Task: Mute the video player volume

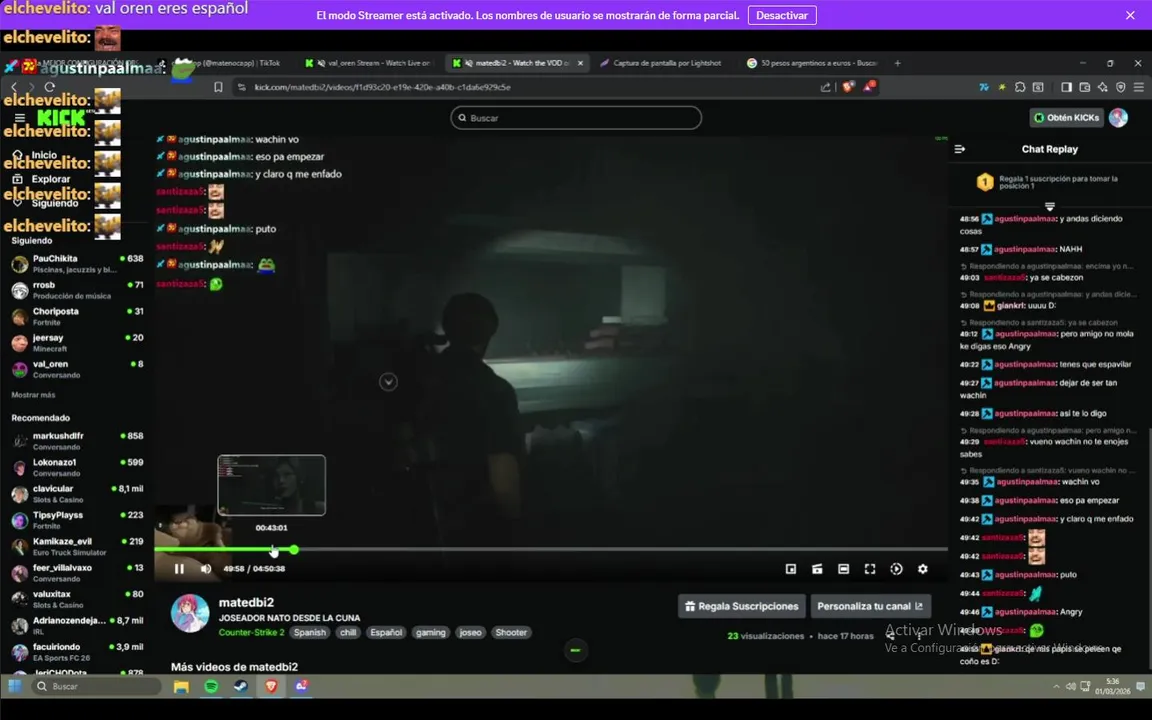Action: (x=206, y=569)
